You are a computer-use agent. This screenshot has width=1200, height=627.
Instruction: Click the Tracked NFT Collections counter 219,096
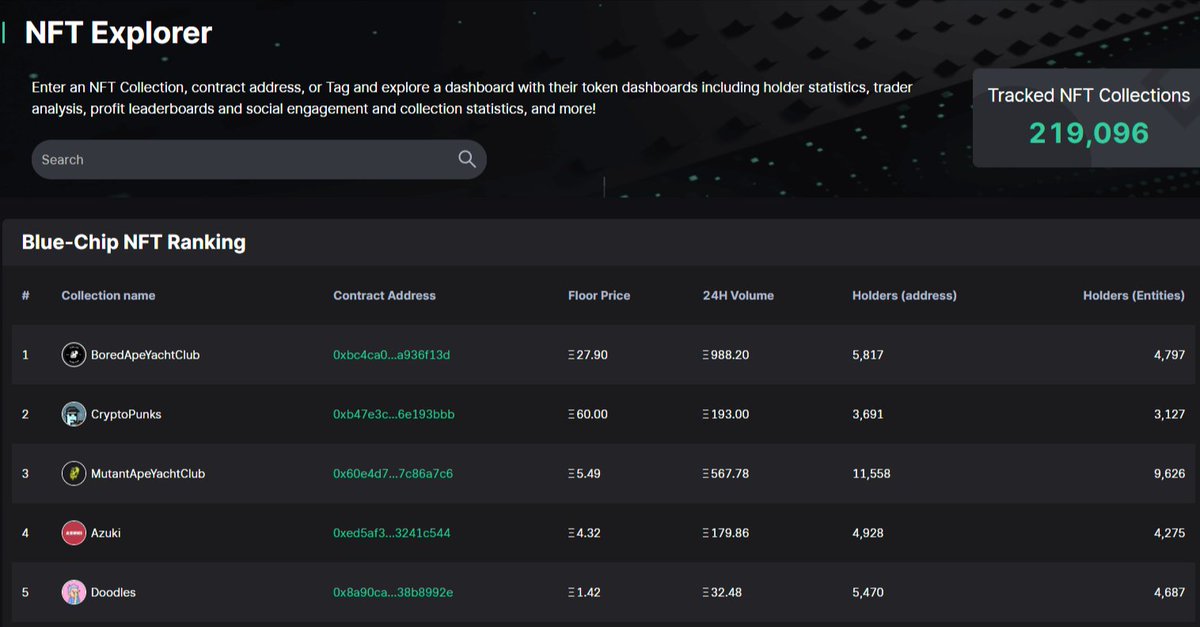[x=1091, y=131]
